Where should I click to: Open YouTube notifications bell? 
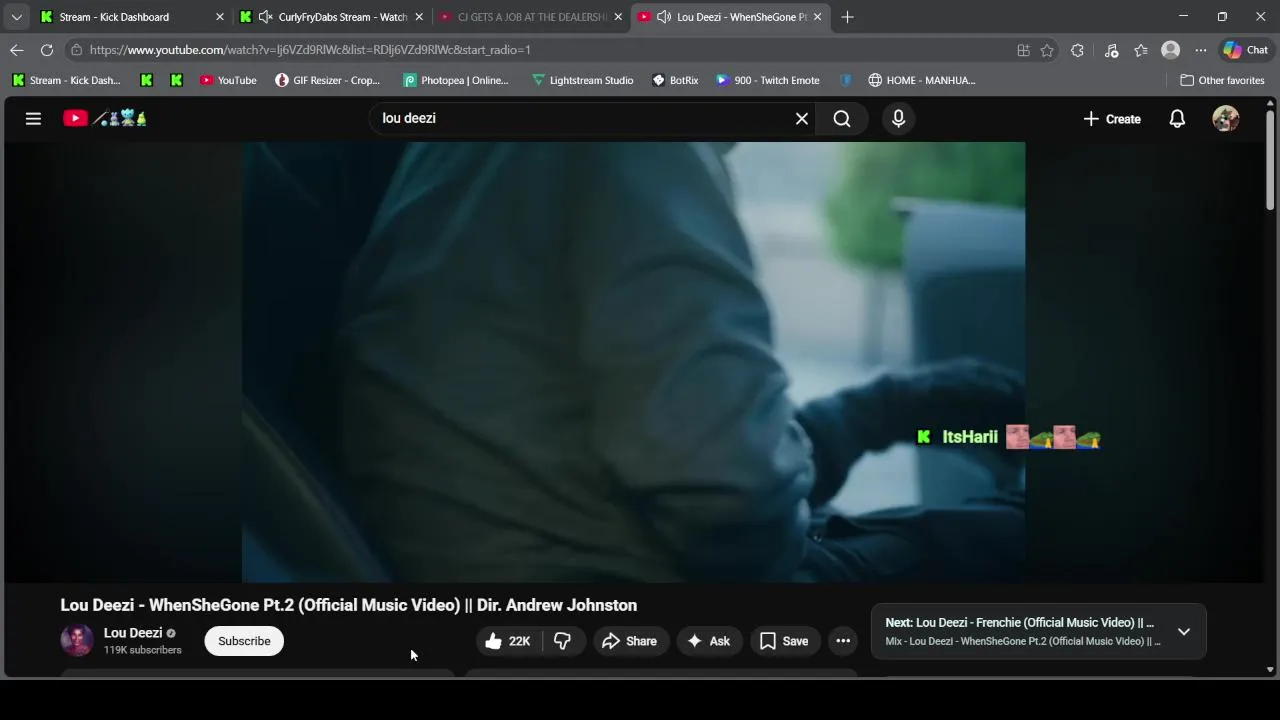point(1177,118)
